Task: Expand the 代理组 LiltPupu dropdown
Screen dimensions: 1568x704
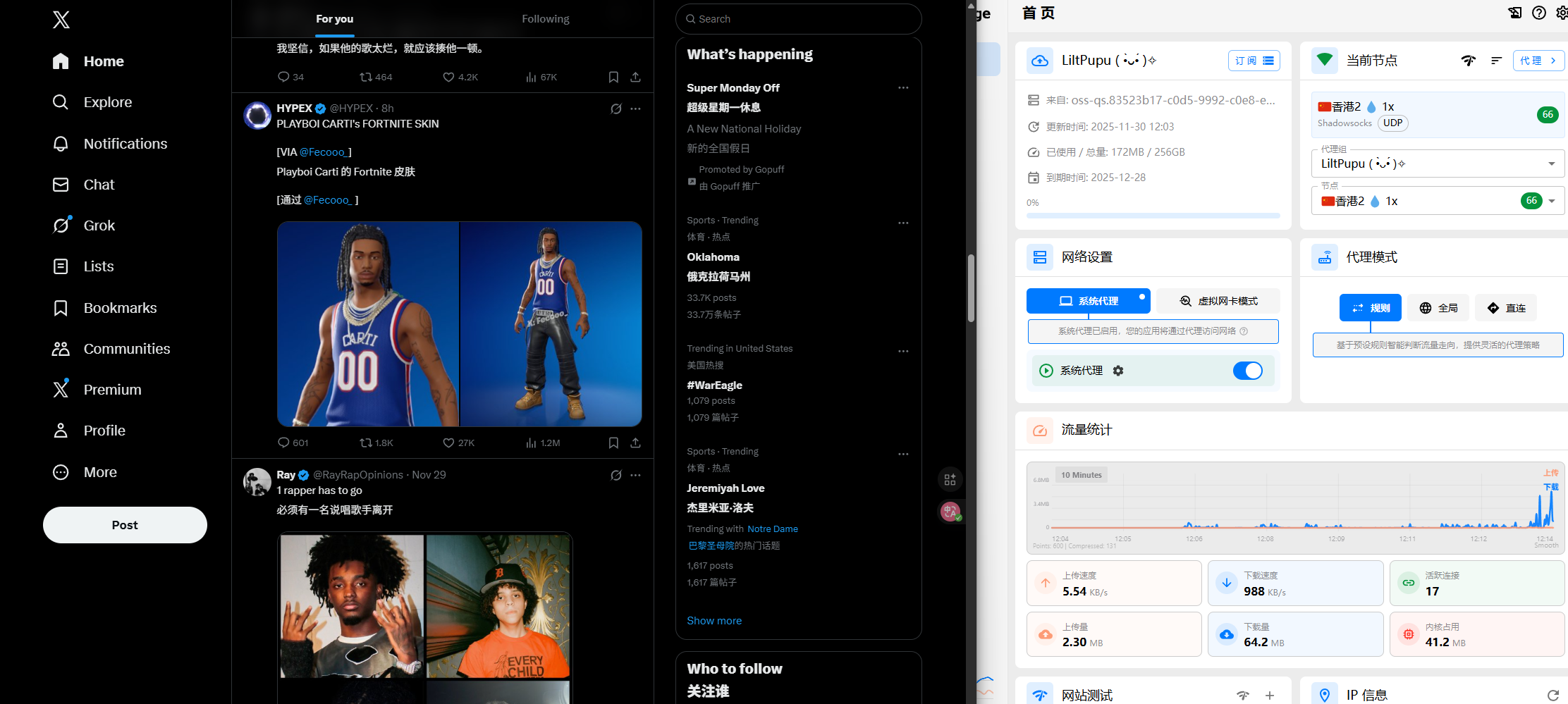Action: tap(1551, 163)
